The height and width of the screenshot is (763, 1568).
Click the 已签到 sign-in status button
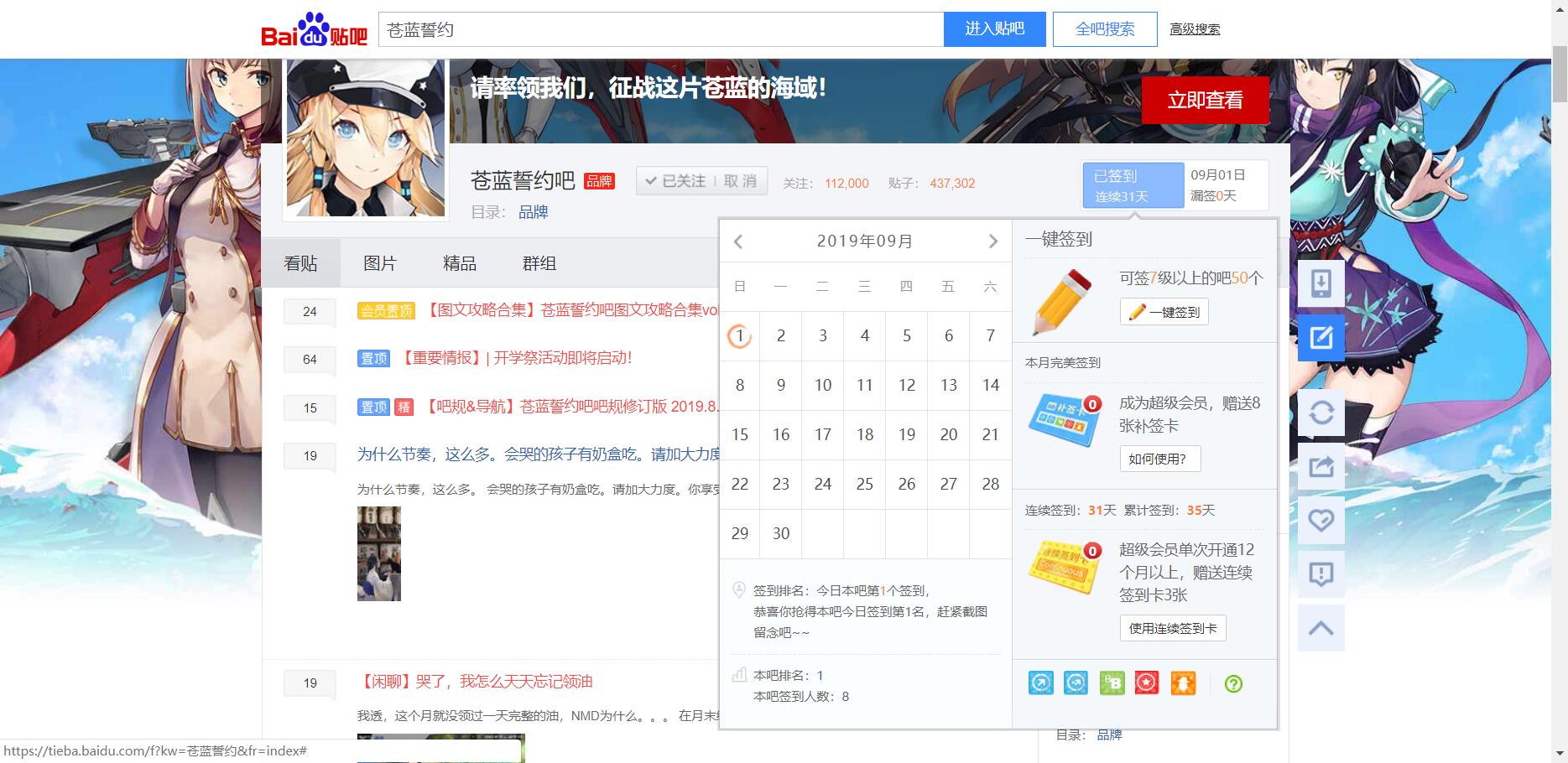(x=1133, y=185)
